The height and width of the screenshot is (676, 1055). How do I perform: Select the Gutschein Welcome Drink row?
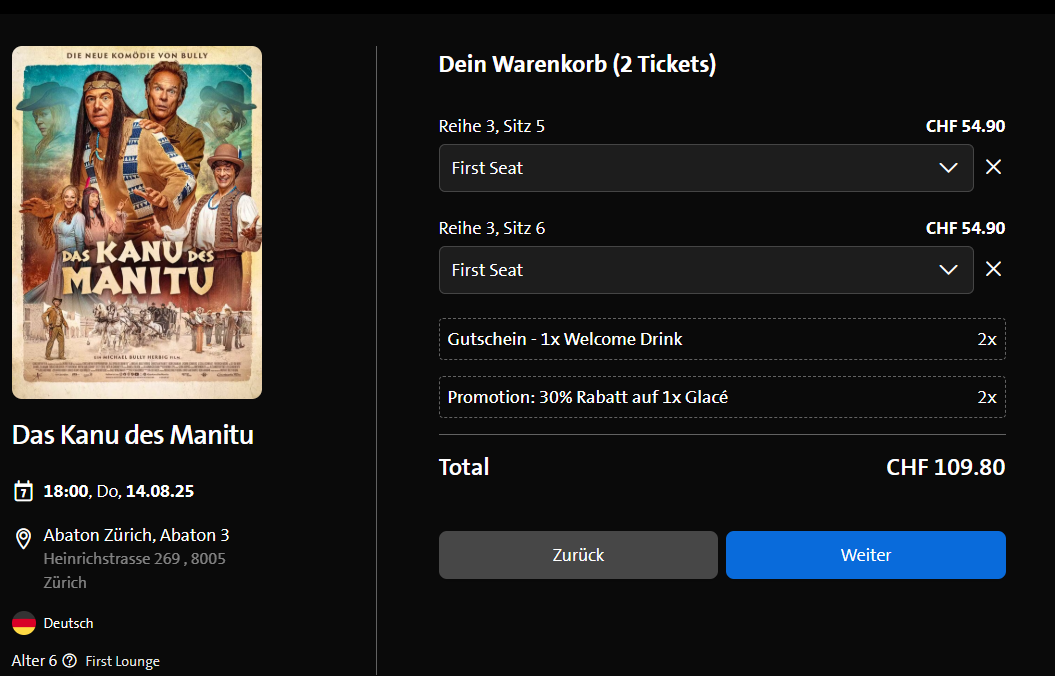[721, 339]
